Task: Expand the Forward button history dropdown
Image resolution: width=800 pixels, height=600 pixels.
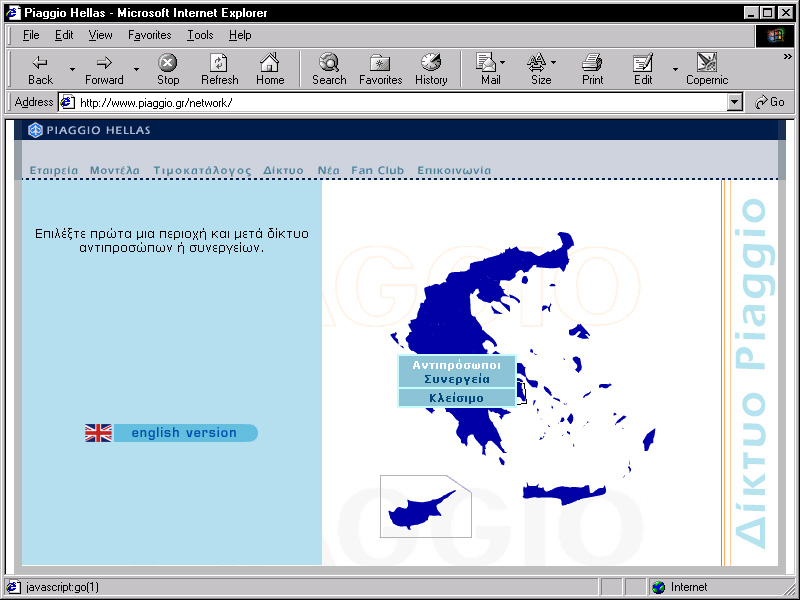Action: (136, 69)
